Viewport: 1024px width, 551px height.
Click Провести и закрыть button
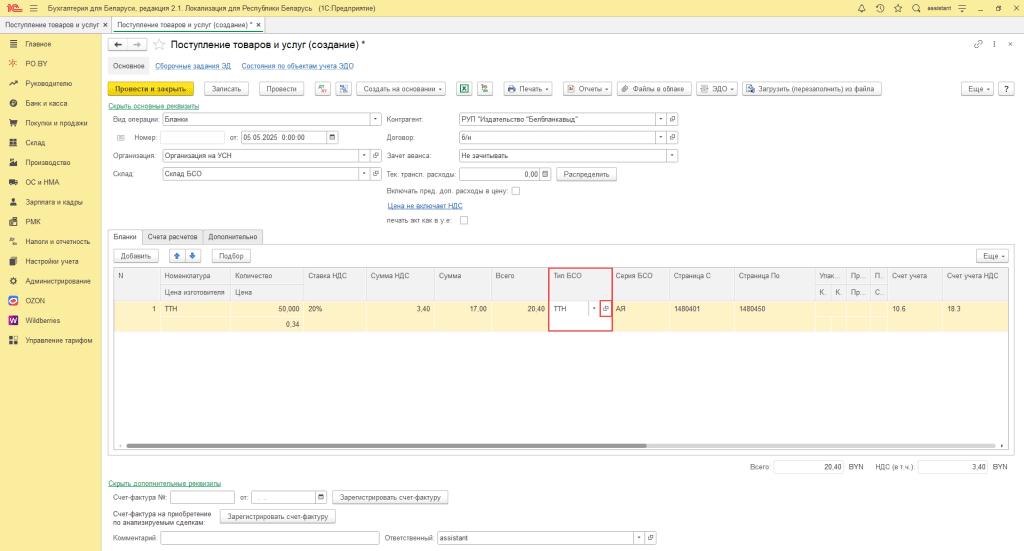pos(151,89)
